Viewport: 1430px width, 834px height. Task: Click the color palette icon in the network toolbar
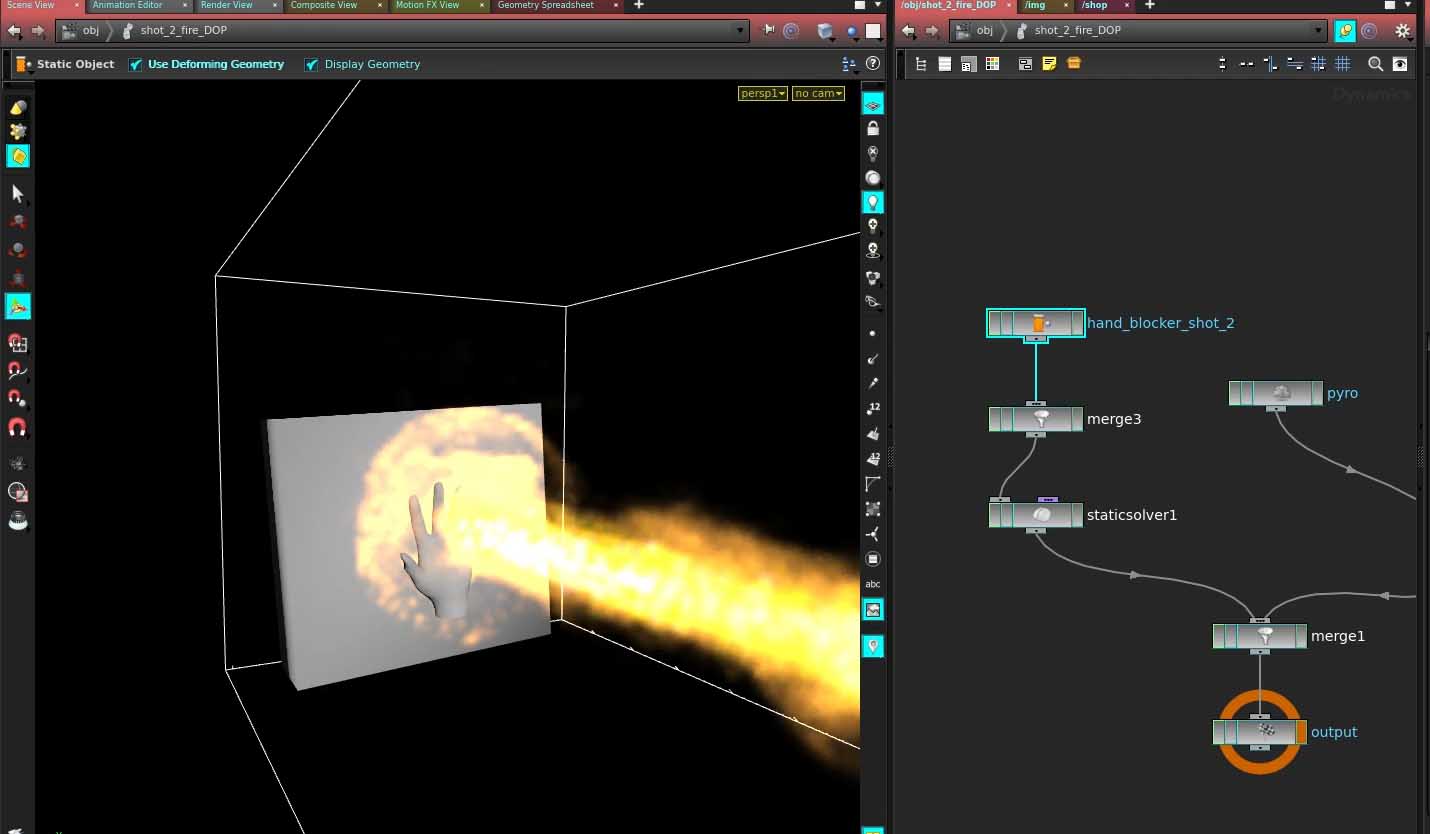coord(992,64)
